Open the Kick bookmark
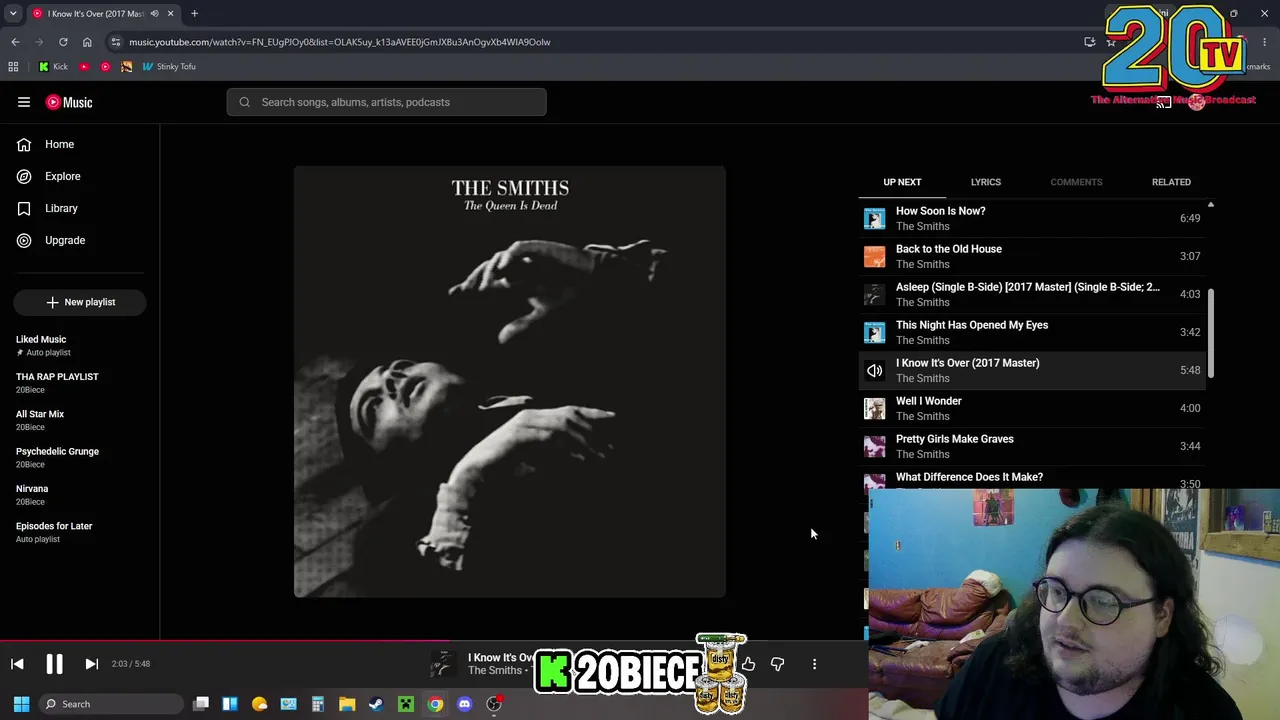The width and height of the screenshot is (1280, 720). click(53, 67)
